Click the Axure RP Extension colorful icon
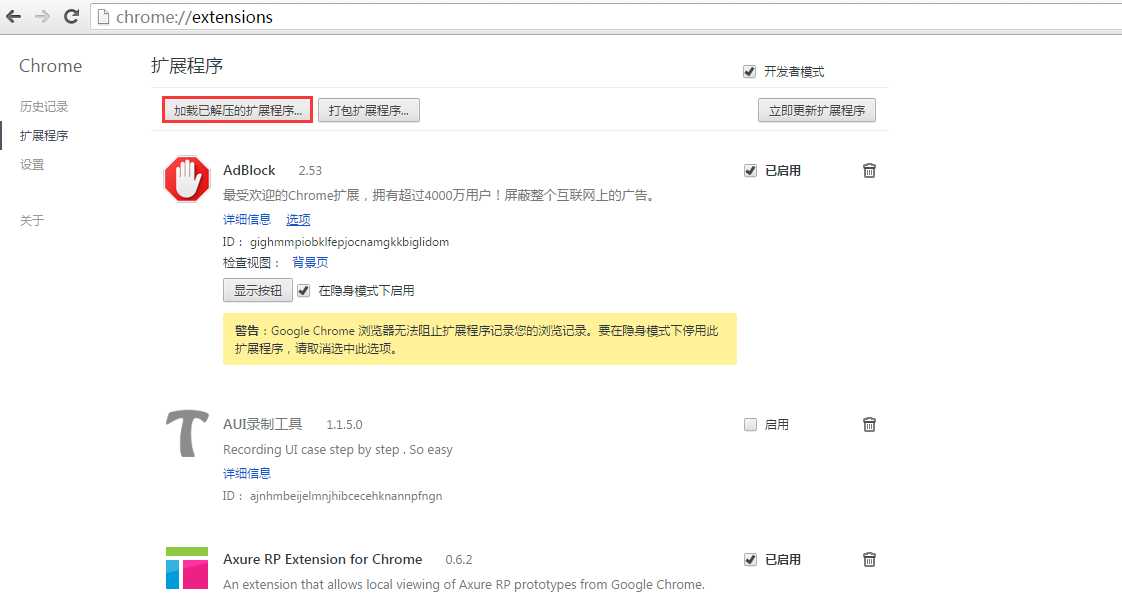Viewport: 1122px width, 598px height. pos(186,567)
